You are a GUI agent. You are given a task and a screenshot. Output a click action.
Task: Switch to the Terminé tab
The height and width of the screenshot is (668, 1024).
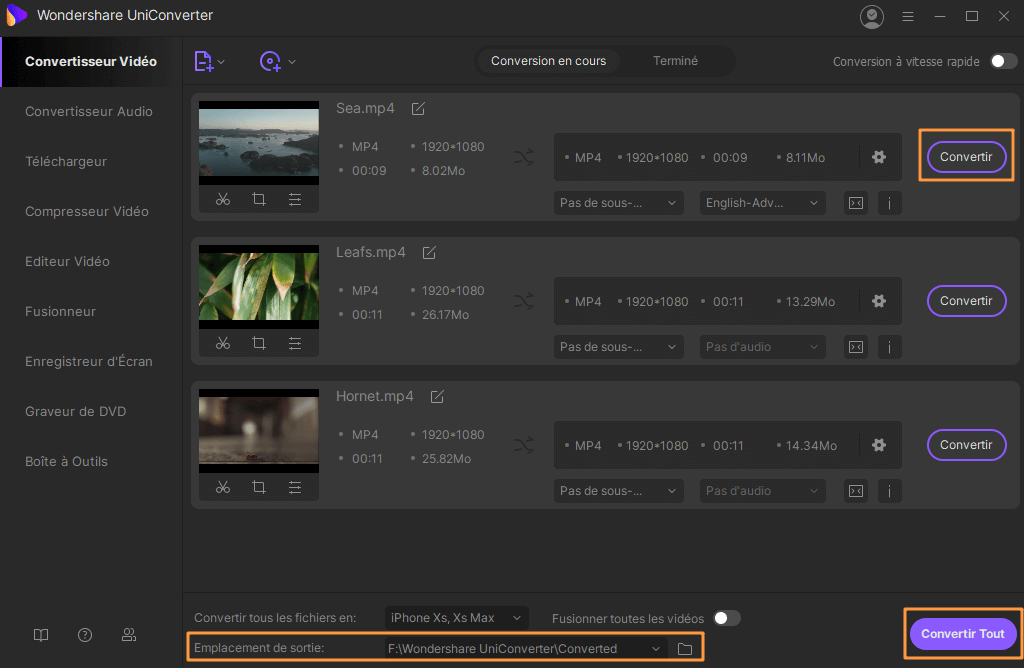(x=676, y=61)
